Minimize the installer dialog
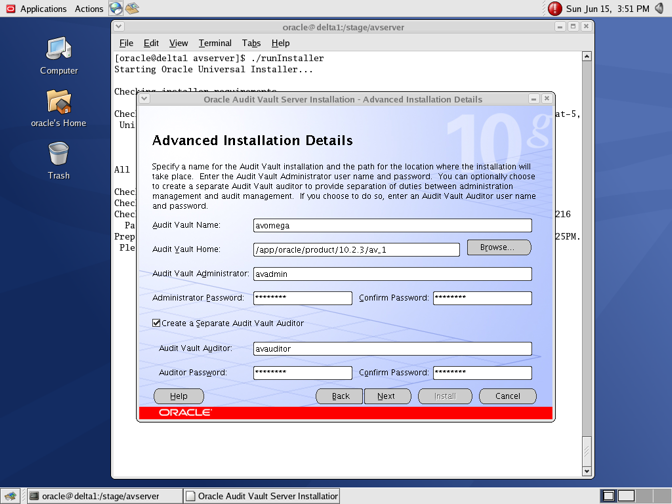 (x=534, y=99)
